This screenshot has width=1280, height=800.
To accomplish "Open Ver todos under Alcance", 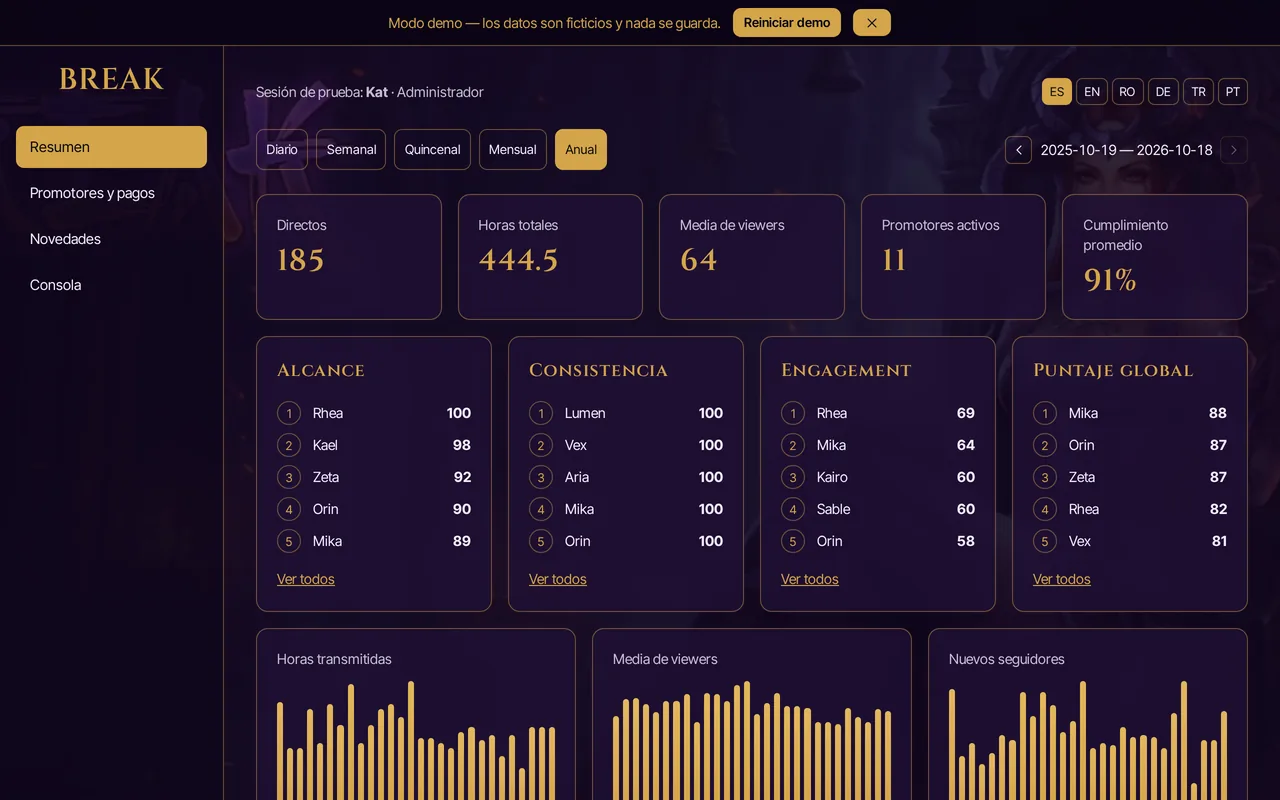I will [x=306, y=579].
